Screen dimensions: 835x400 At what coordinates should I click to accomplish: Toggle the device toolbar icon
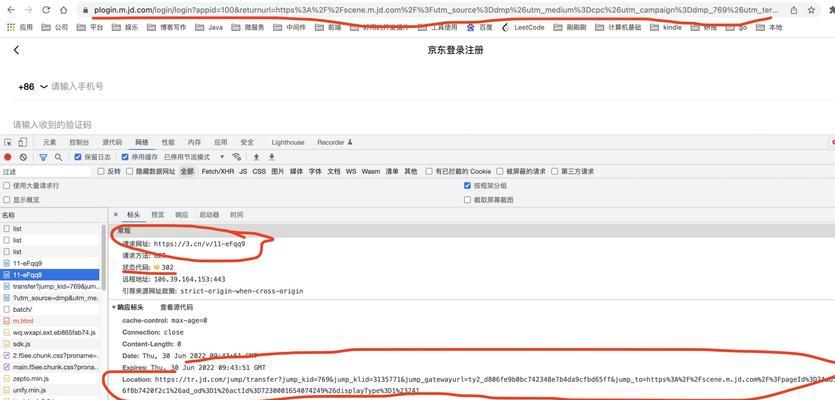click(x=22, y=142)
